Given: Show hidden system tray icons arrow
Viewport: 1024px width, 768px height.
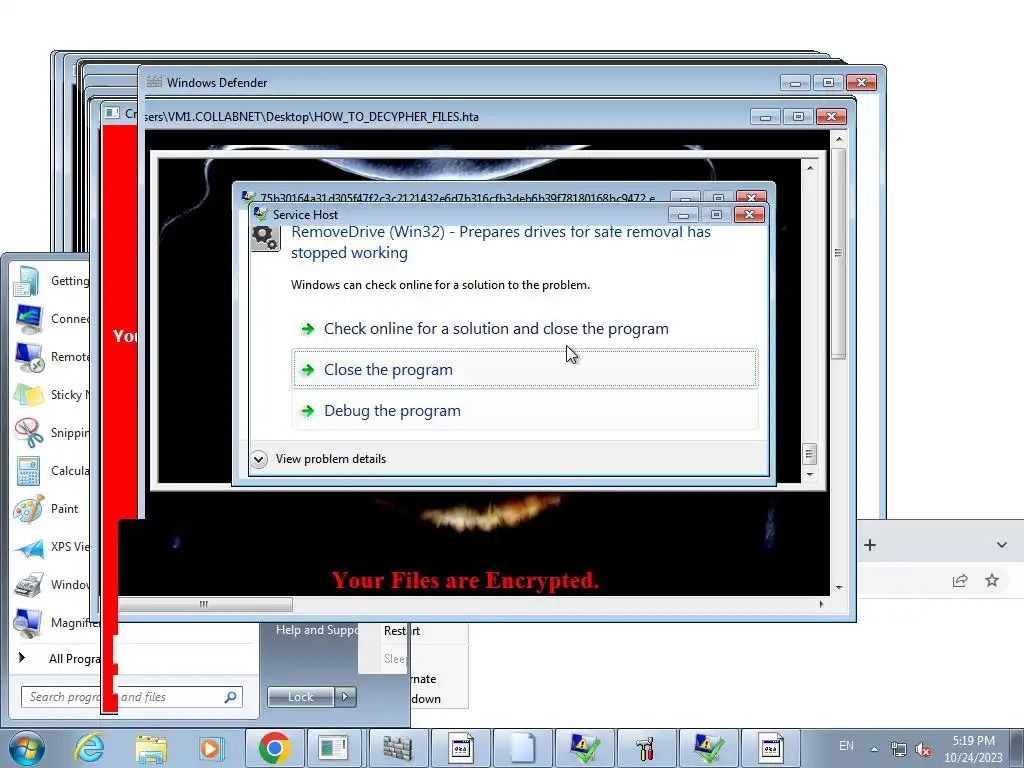Looking at the screenshot, I should point(874,748).
